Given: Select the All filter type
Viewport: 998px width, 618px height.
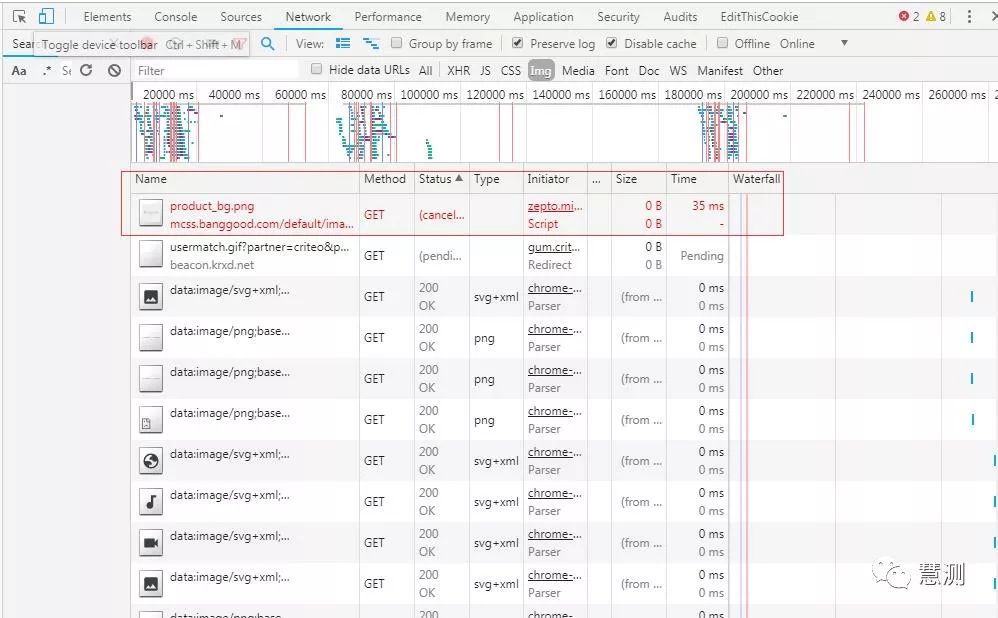Looking at the screenshot, I should coord(426,71).
